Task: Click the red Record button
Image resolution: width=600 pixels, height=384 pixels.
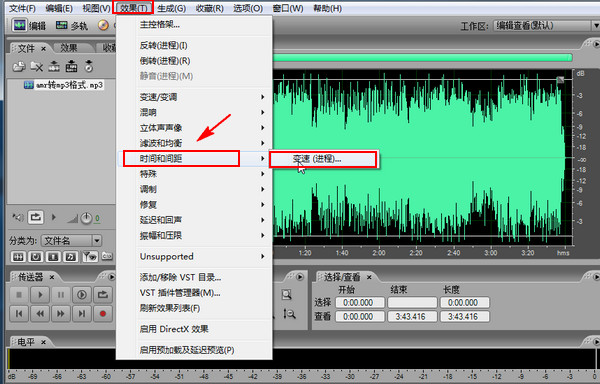Action: point(103,314)
